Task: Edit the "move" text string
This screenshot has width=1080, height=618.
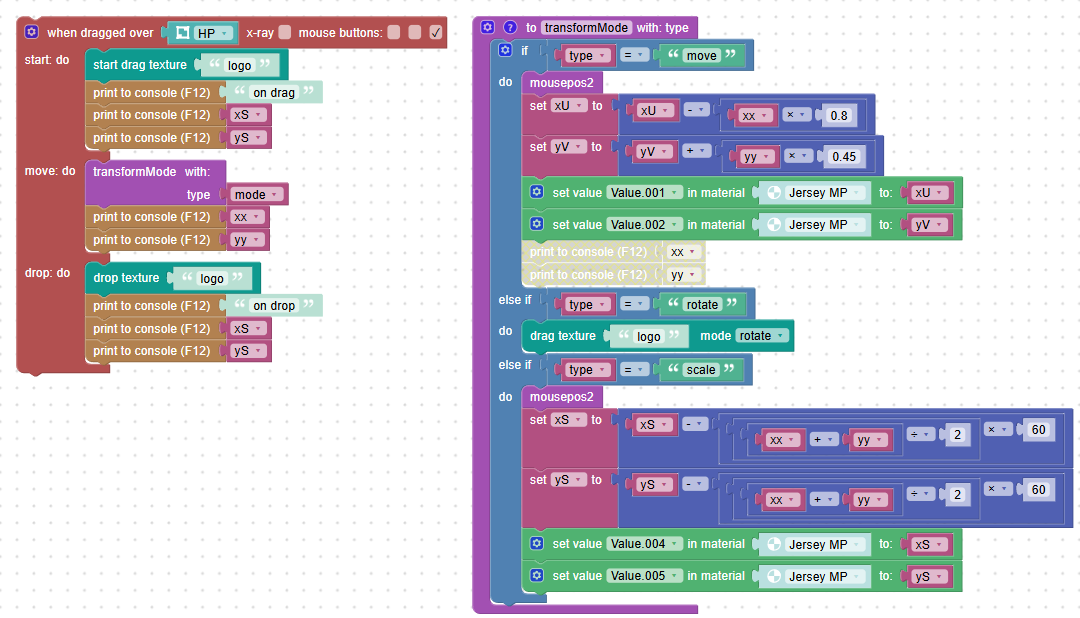Action: (x=701, y=56)
